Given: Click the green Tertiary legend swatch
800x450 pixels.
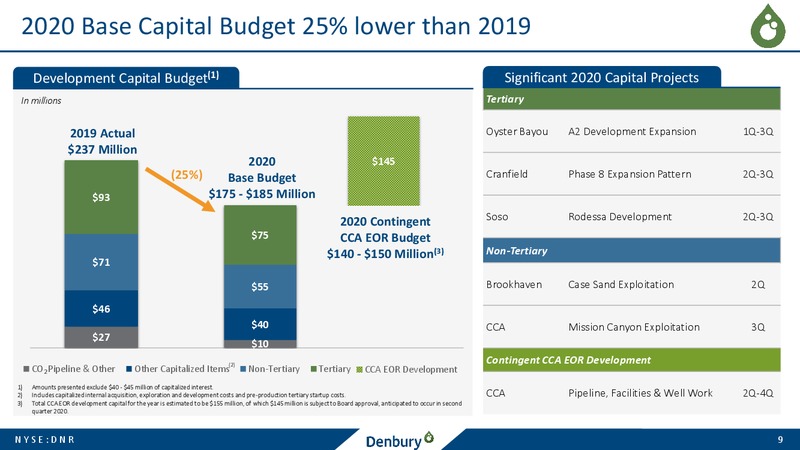Looking at the screenshot, I should tap(314, 369).
